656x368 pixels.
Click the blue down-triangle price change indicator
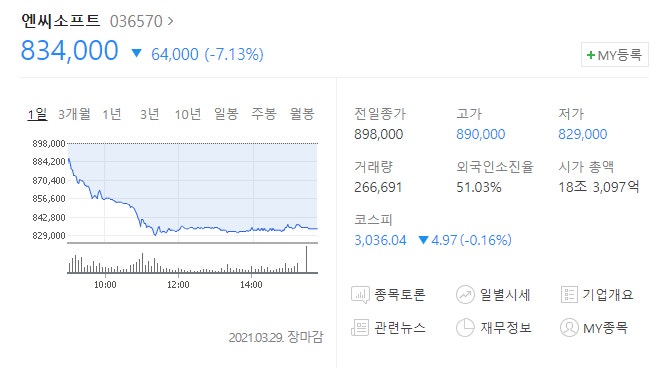pyautogui.click(x=136, y=53)
